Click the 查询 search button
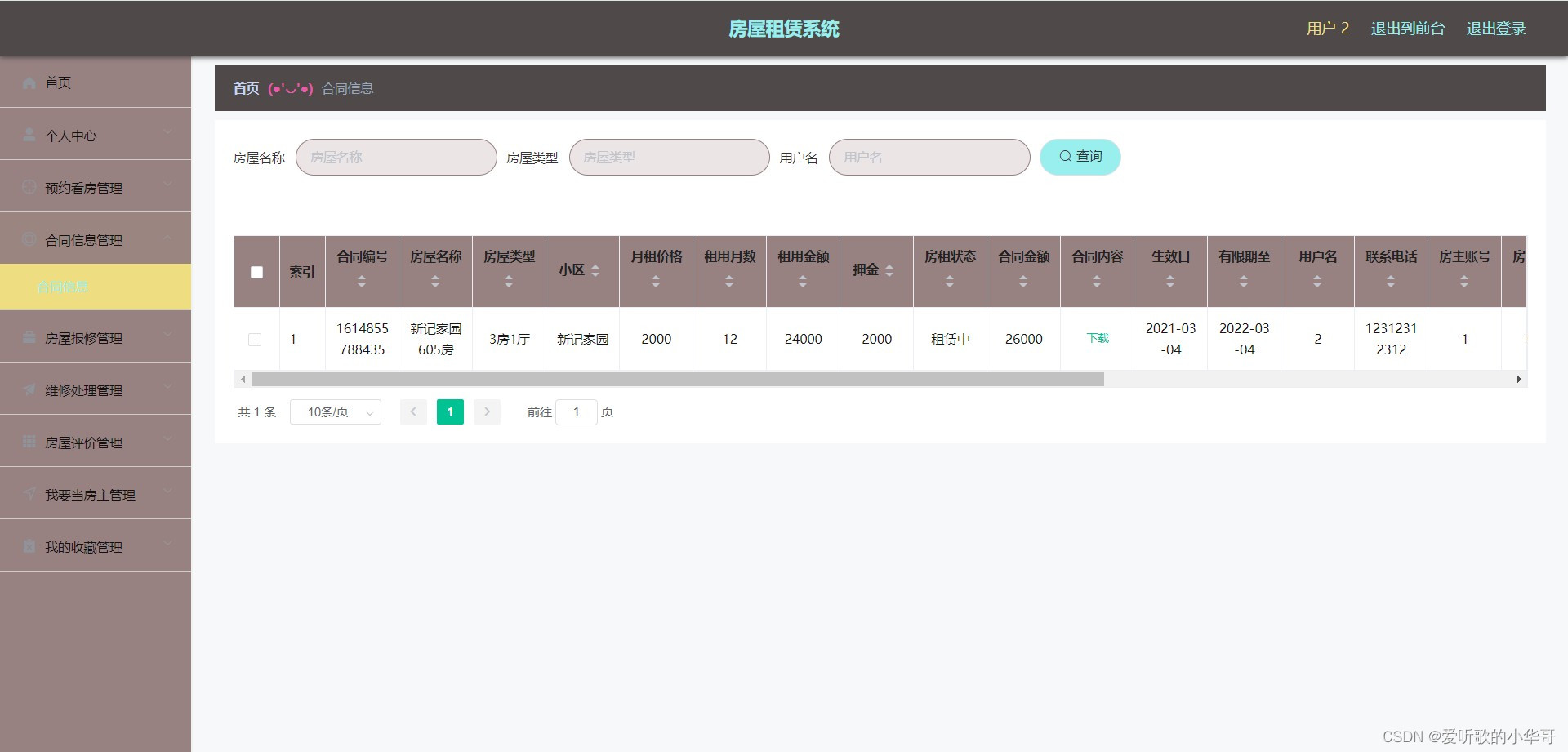 coord(1080,157)
